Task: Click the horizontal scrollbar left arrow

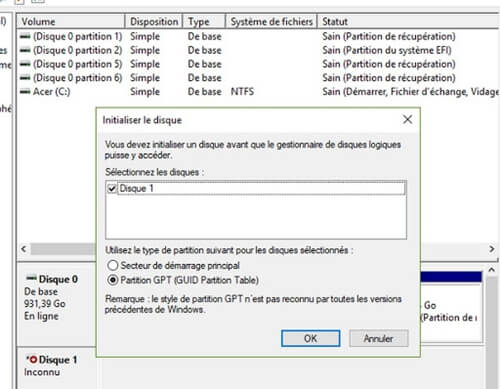Action: pyautogui.click(x=24, y=249)
